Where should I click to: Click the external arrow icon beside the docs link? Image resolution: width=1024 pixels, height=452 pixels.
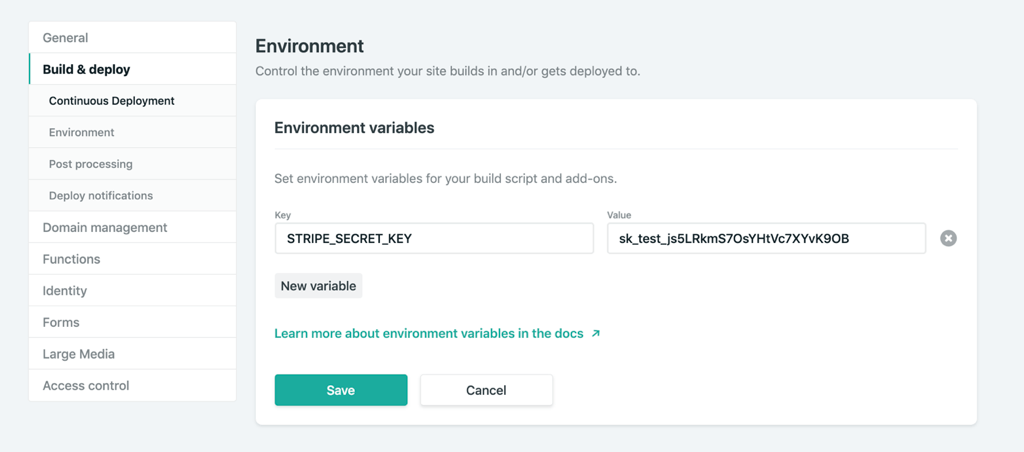pos(595,334)
